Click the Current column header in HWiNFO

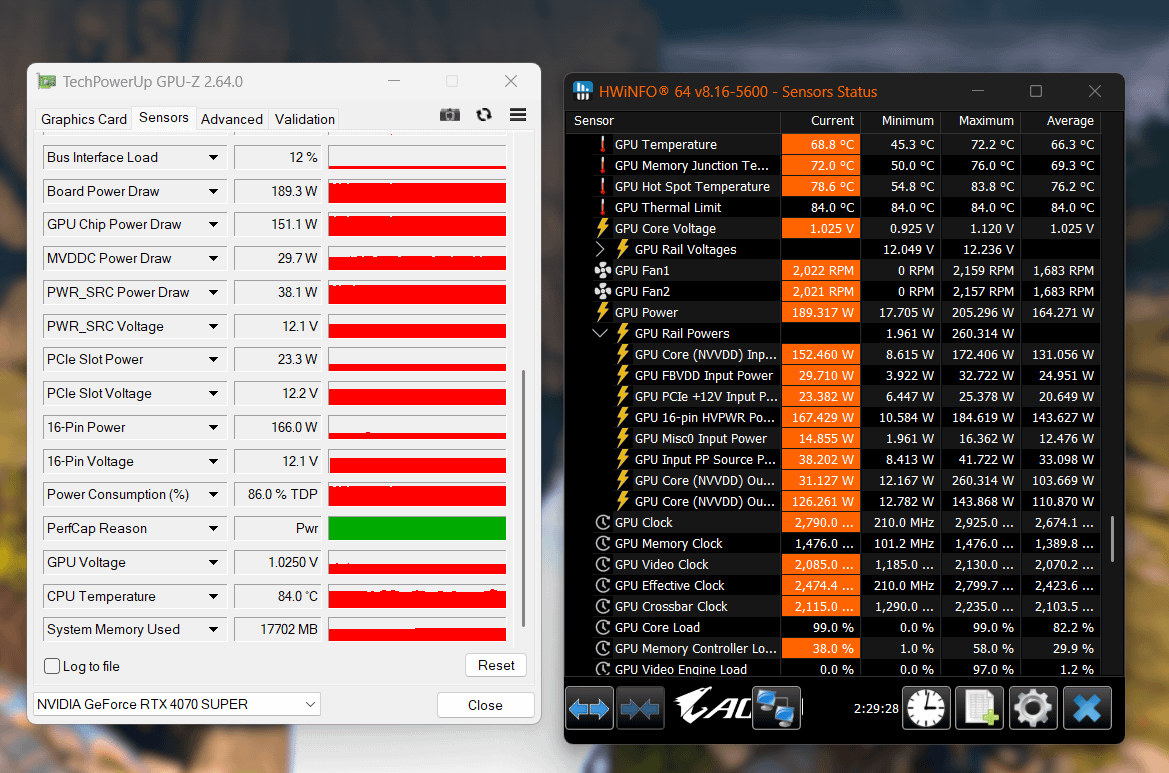(x=820, y=121)
